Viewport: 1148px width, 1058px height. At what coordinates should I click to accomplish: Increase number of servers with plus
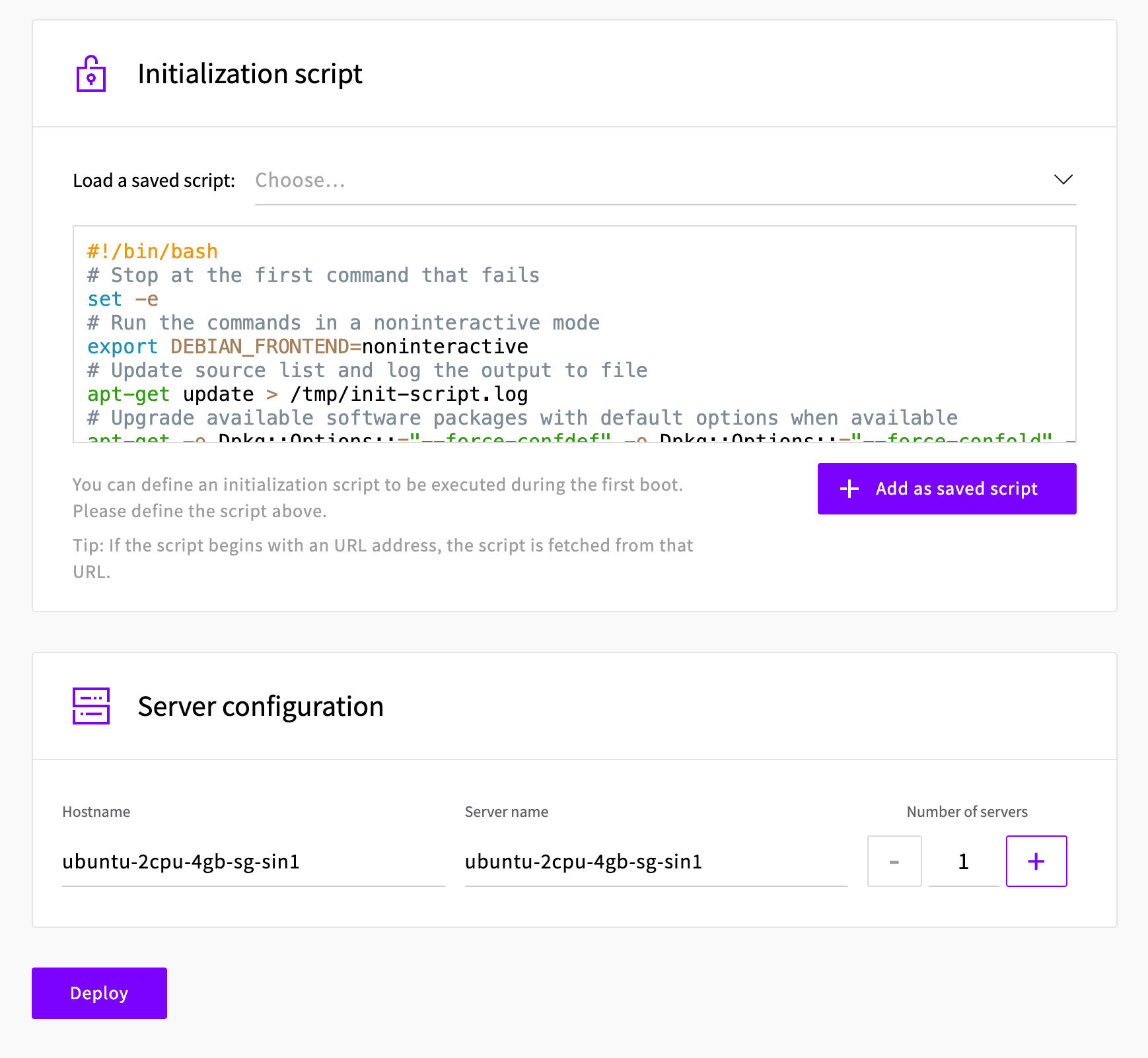(1036, 861)
